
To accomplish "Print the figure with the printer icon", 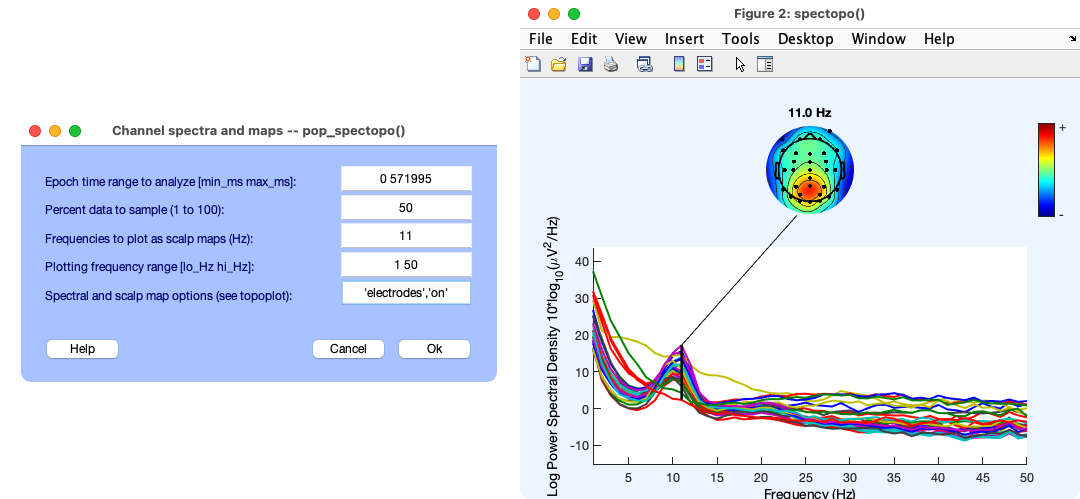I will 611,65.
